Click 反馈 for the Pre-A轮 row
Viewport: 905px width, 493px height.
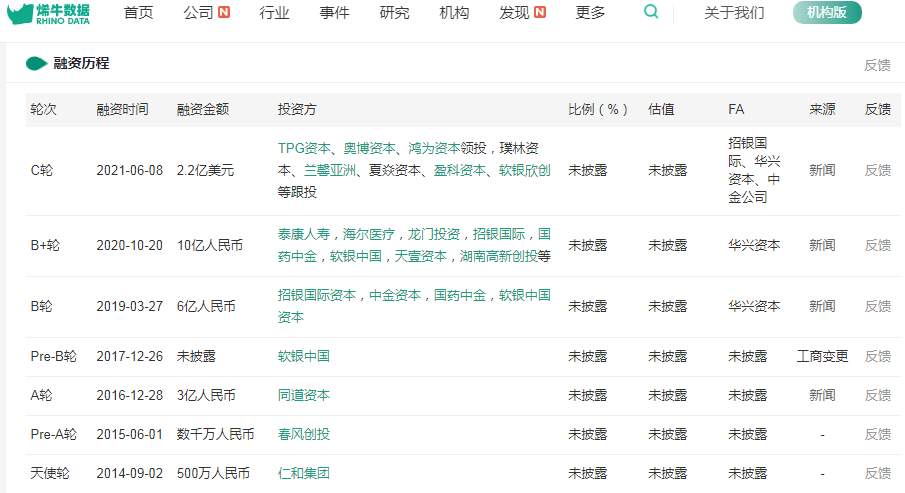(877, 434)
